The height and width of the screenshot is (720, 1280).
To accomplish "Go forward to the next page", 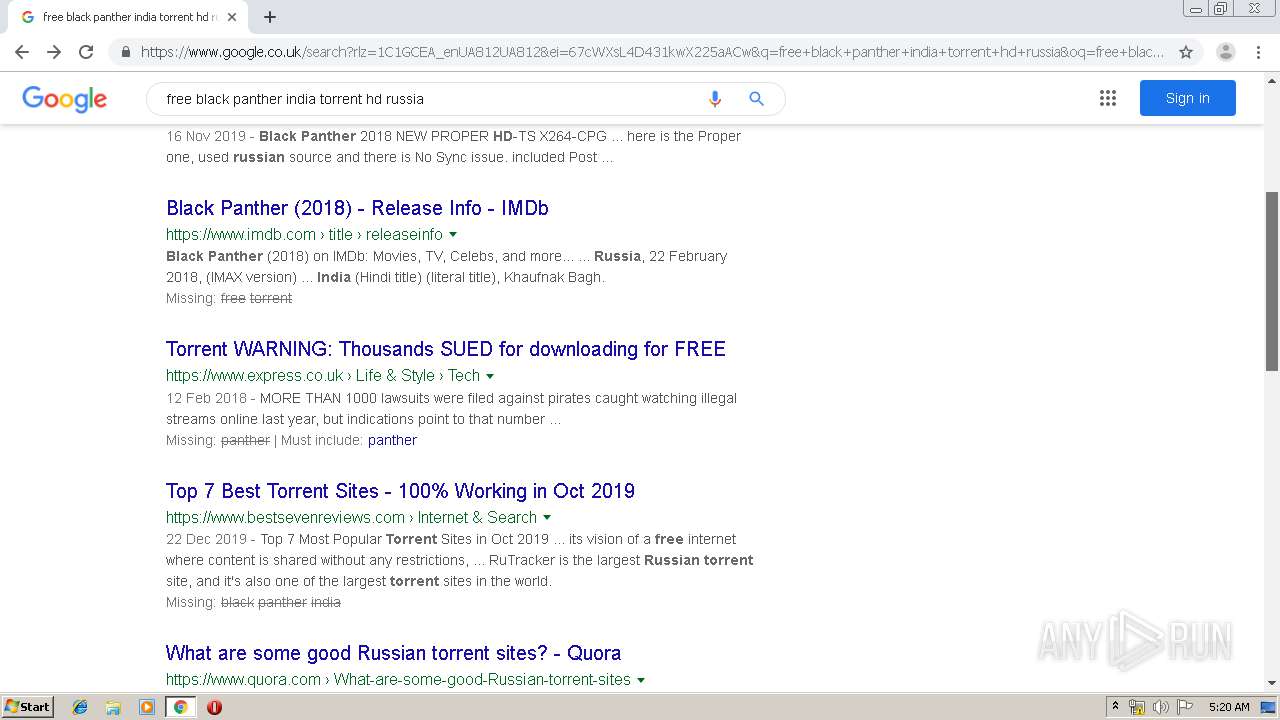I will coord(54,52).
